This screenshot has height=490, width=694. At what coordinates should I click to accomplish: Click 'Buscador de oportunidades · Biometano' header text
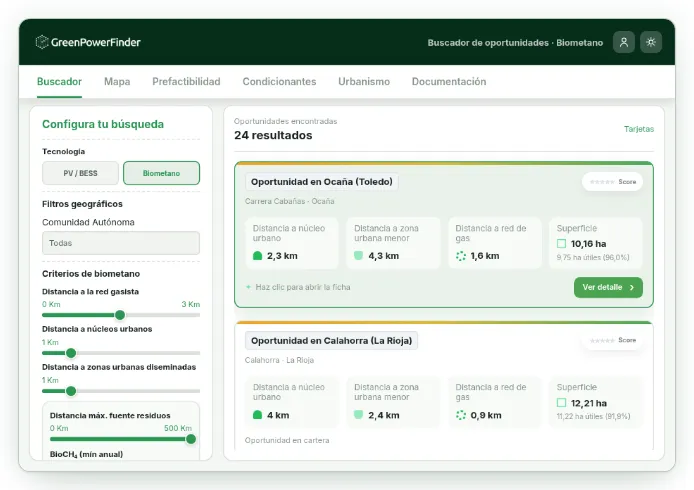[515, 42]
